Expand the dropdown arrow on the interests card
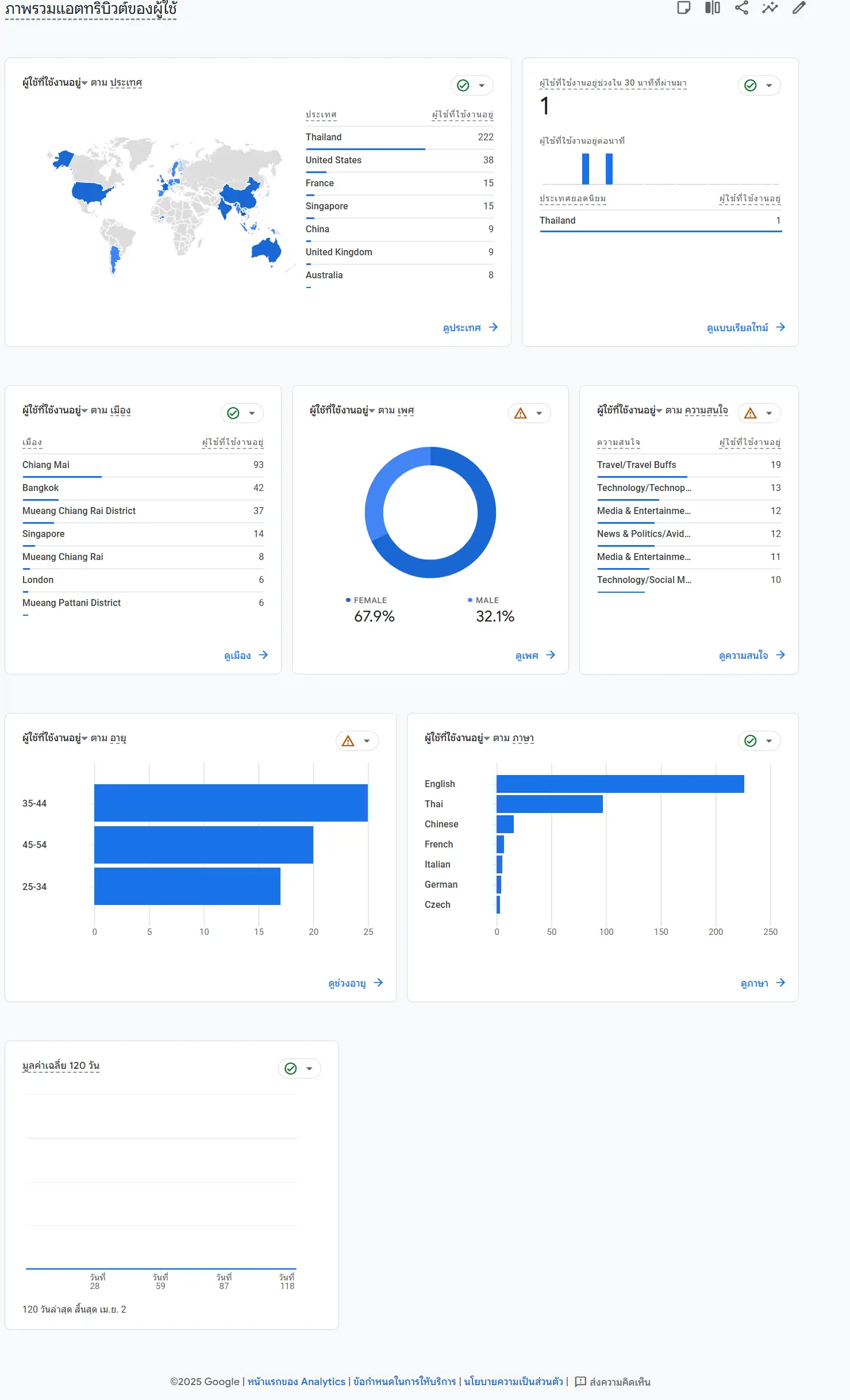Image resolution: width=850 pixels, height=1400 pixels. [x=769, y=413]
